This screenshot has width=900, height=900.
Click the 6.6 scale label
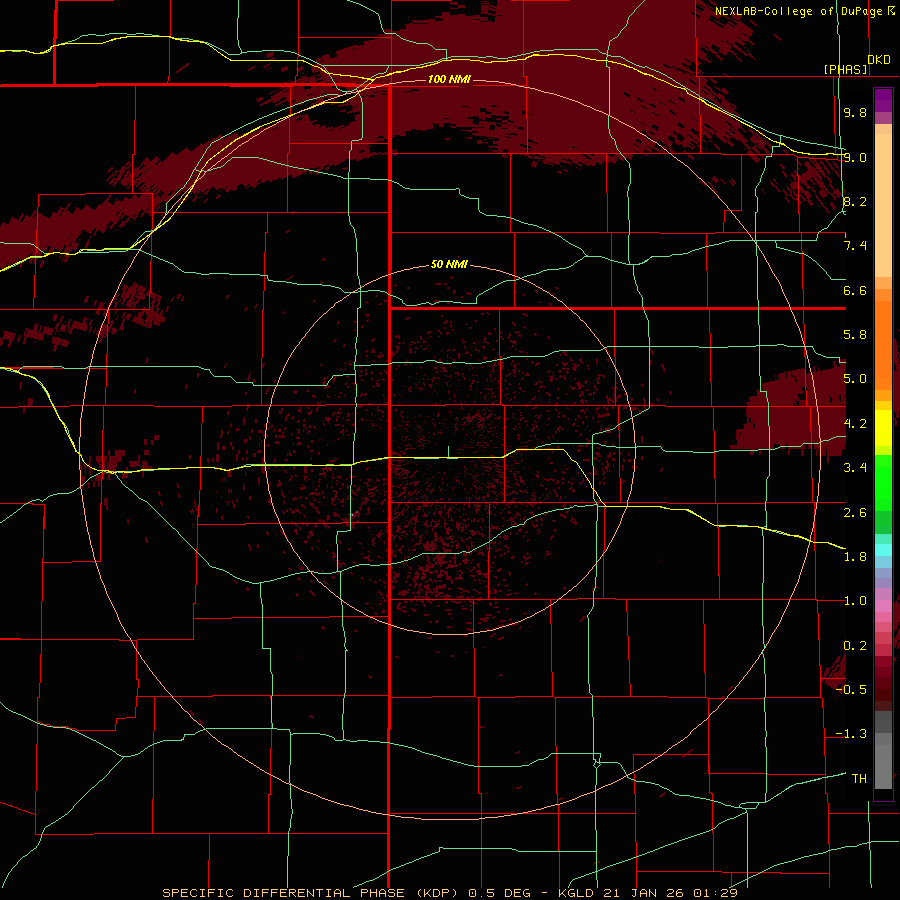click(855, 290)
